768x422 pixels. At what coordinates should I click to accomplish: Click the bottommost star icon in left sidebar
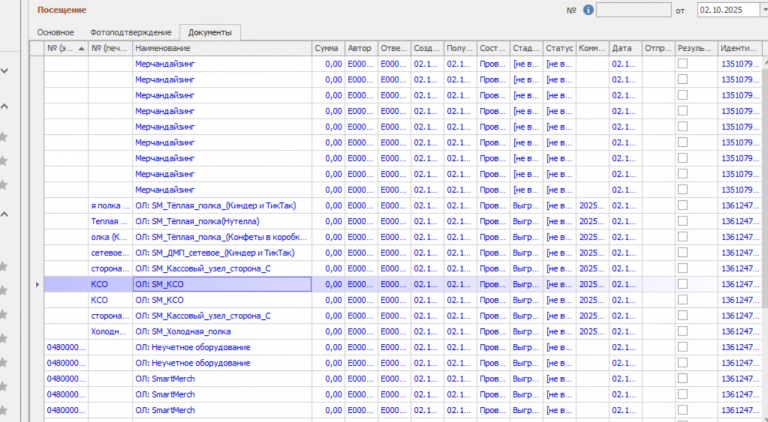[x=3, y=410]
